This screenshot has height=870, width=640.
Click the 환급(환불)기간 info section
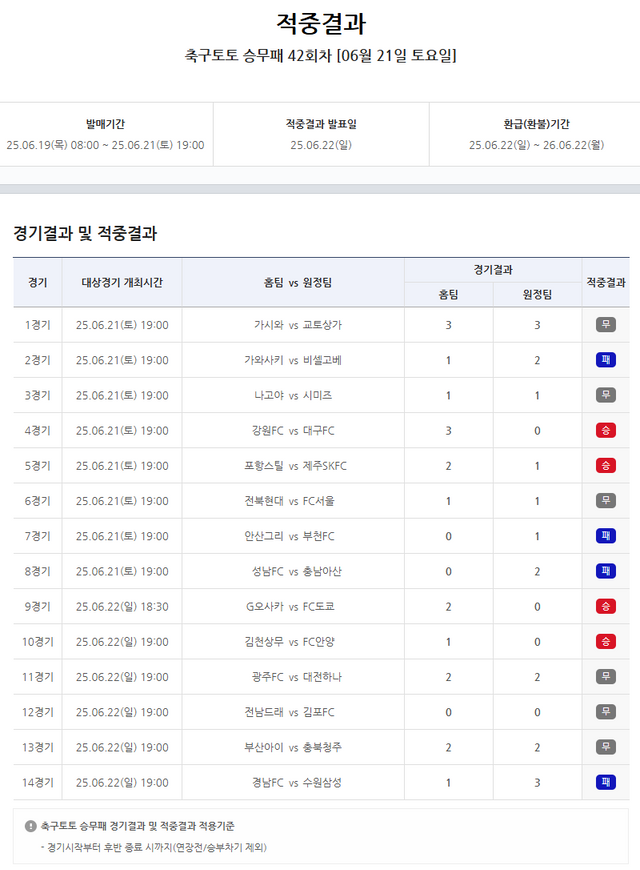[x=536, y=134]
